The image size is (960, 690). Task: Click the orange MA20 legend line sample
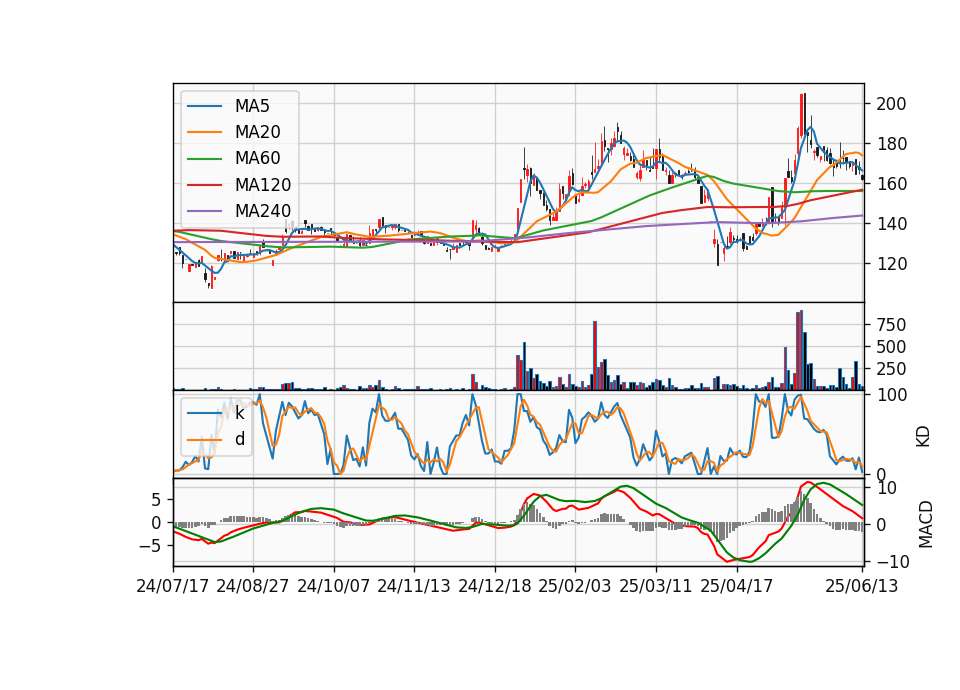pos(204,132)
